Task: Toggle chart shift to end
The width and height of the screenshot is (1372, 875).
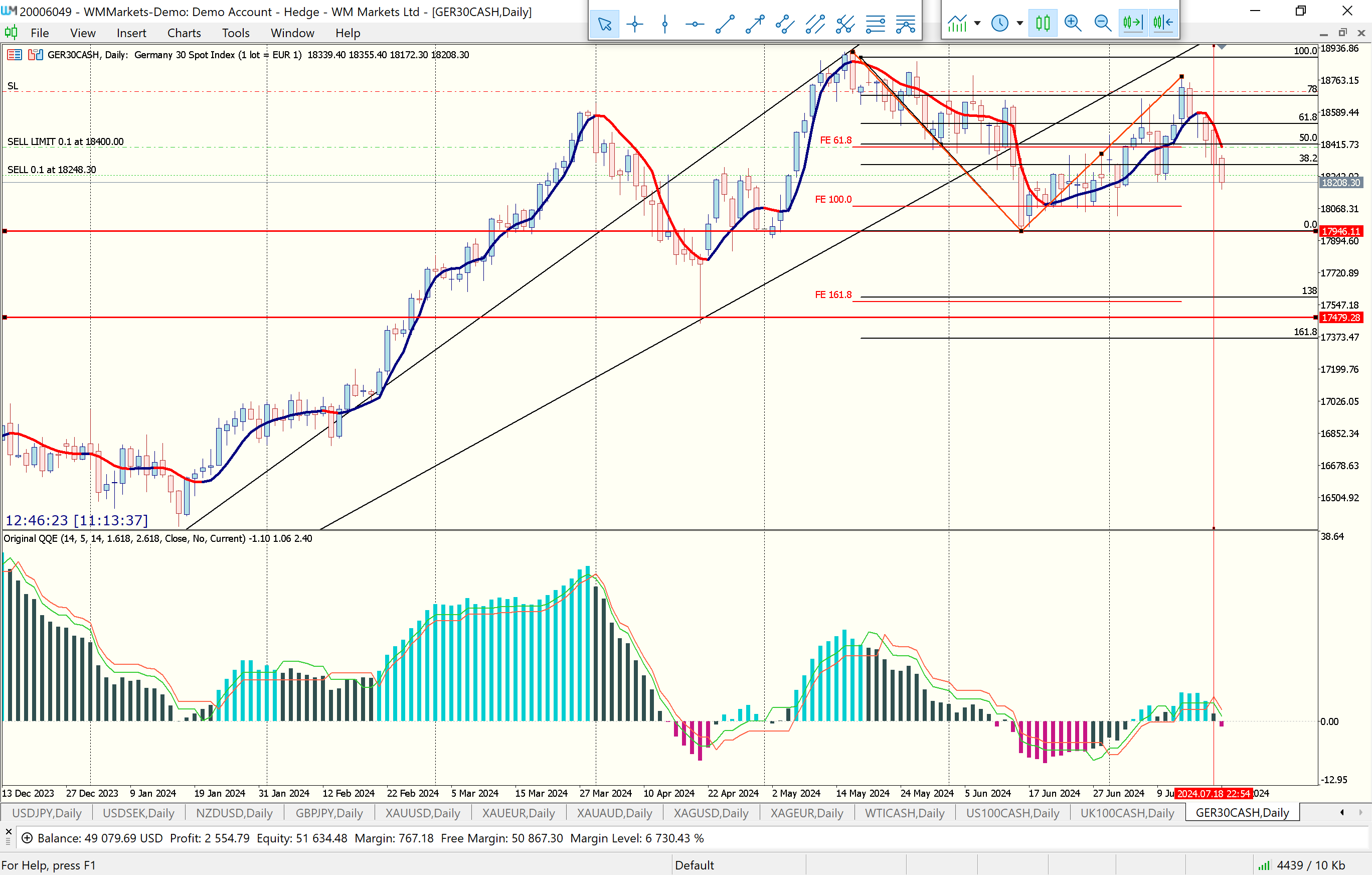Action: [1163, 23]
